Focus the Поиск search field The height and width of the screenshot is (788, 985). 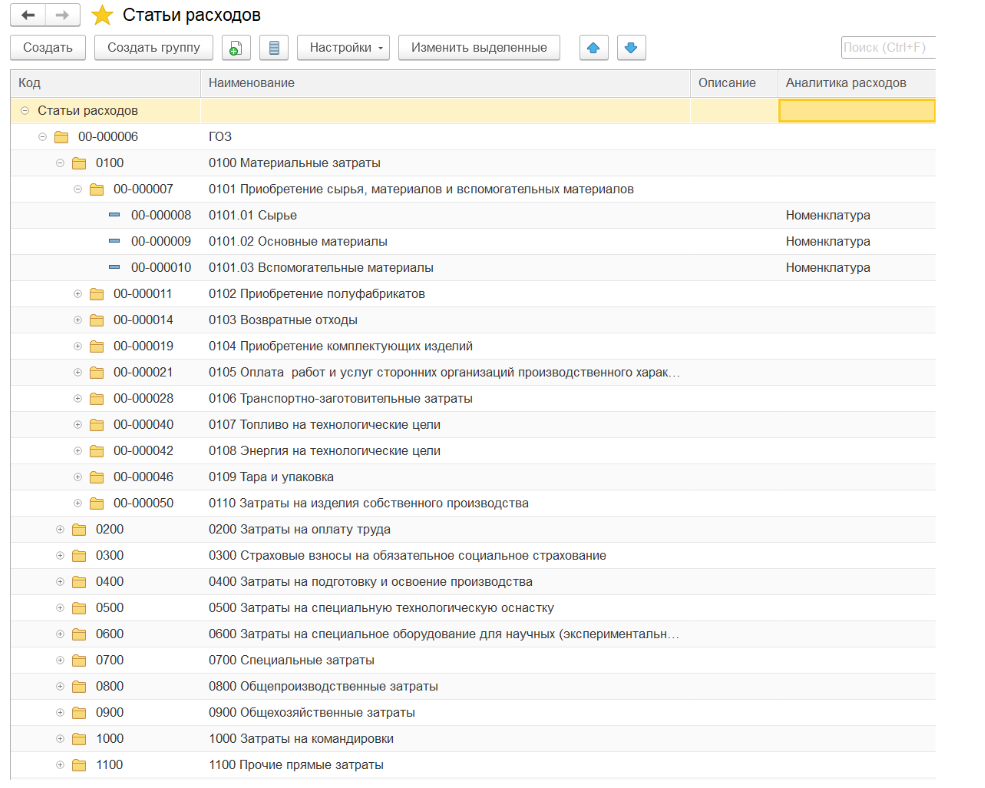click(x=887, y=48)
